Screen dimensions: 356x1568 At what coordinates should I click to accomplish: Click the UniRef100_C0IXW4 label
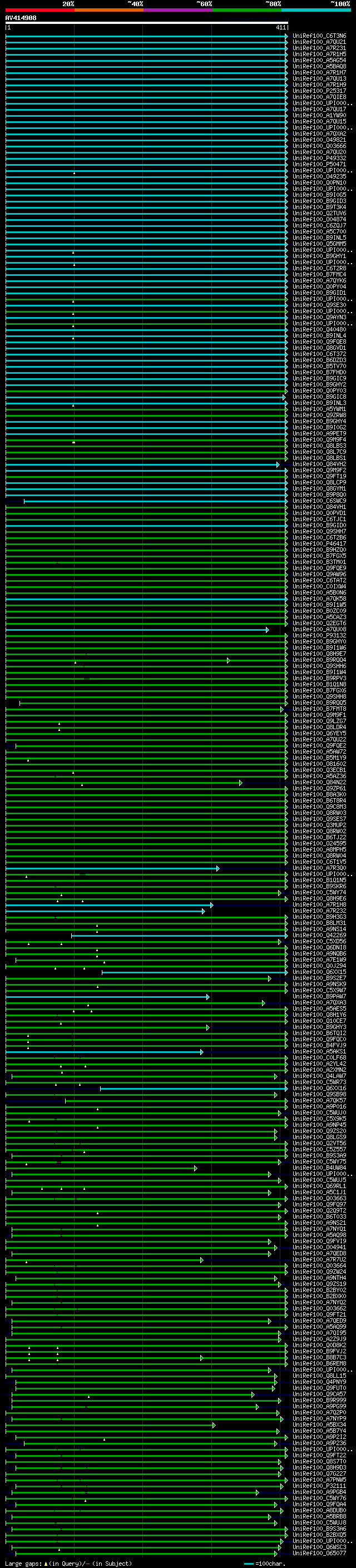319,586
